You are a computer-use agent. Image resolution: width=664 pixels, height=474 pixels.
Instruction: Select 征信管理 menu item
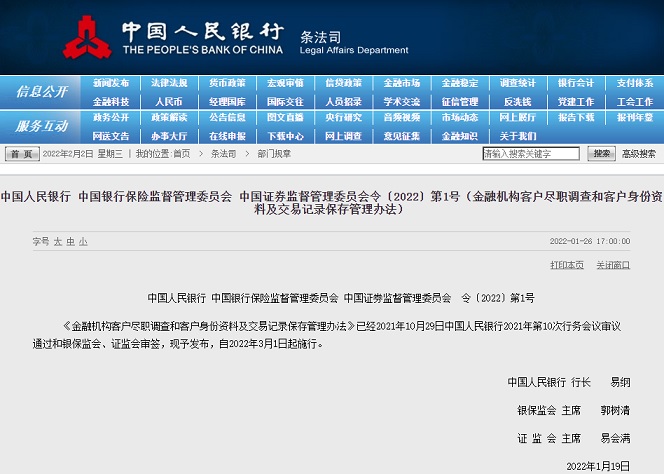460,102
